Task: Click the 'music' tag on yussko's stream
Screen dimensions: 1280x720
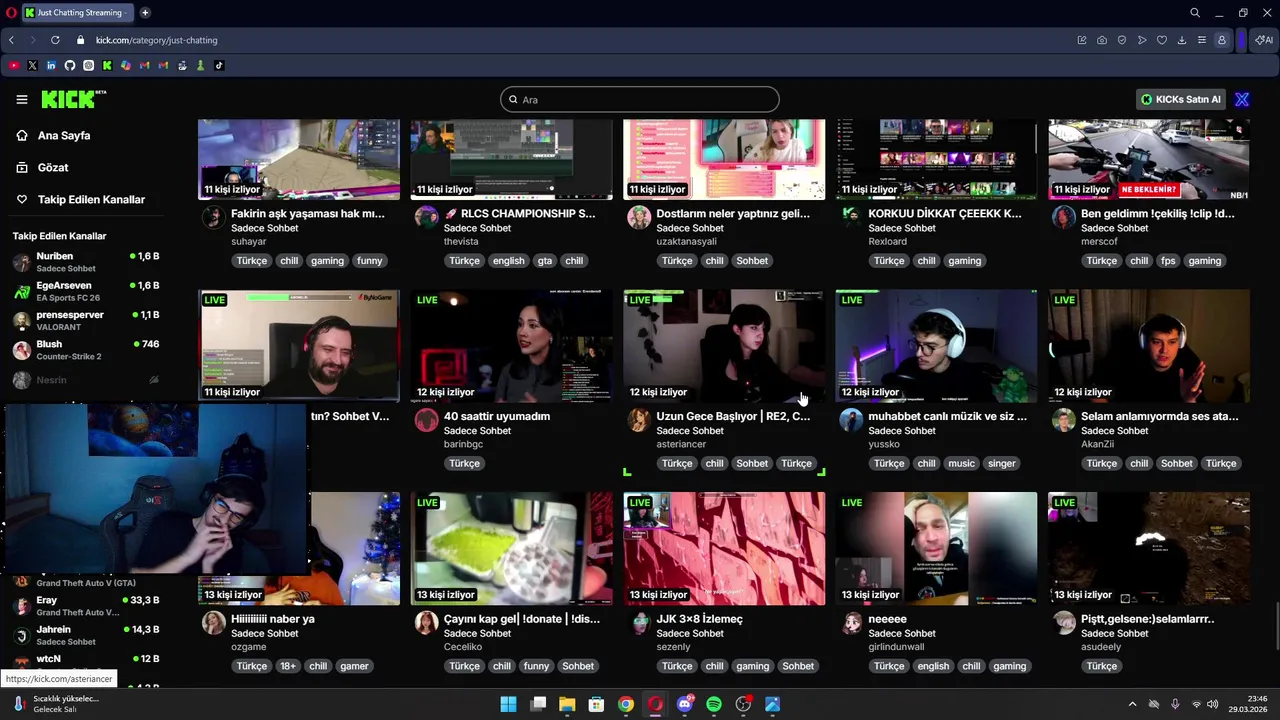Action: click(961, 463)
